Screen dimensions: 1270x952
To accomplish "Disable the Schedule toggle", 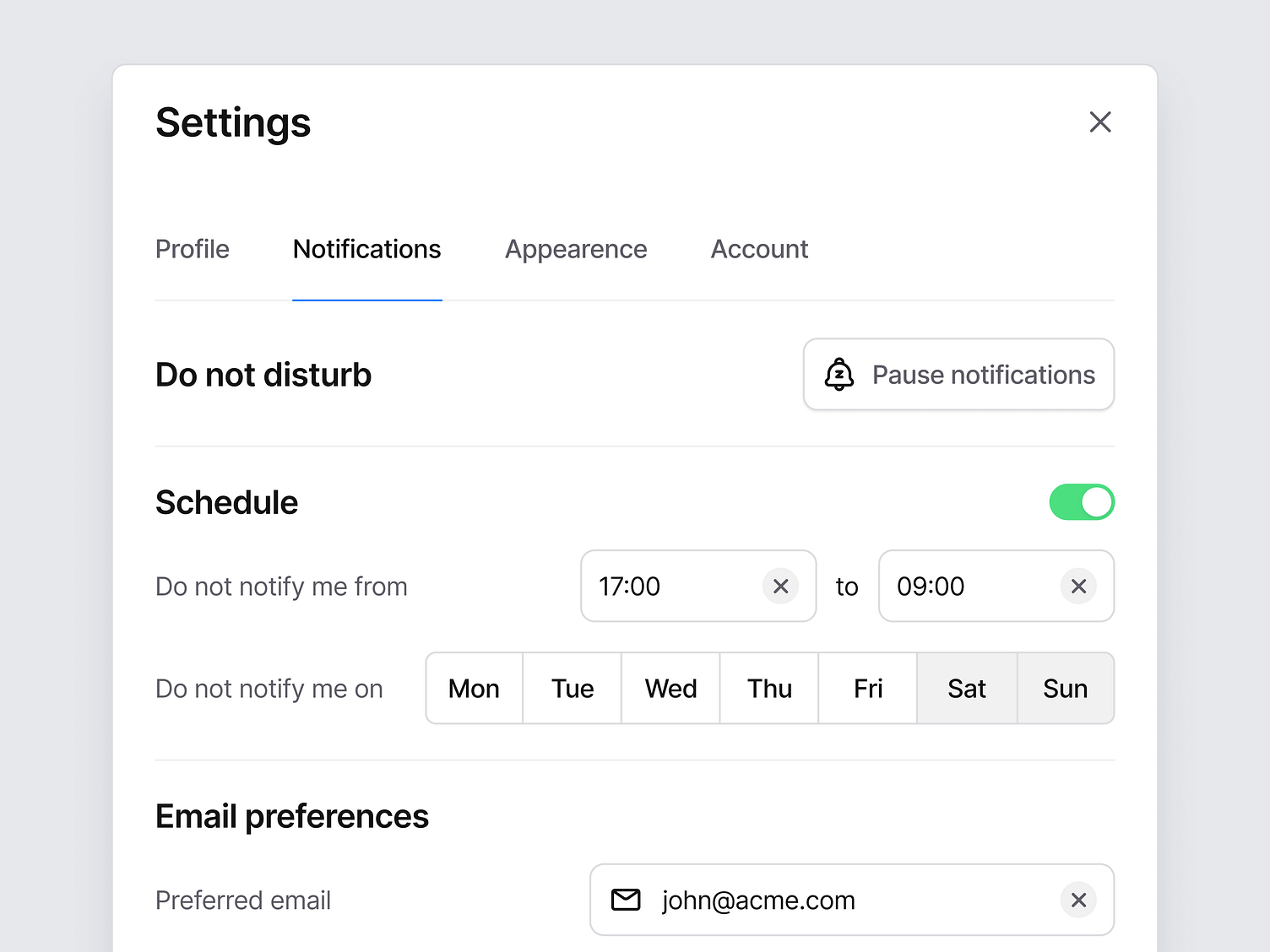I will [x=1082, y=502].
